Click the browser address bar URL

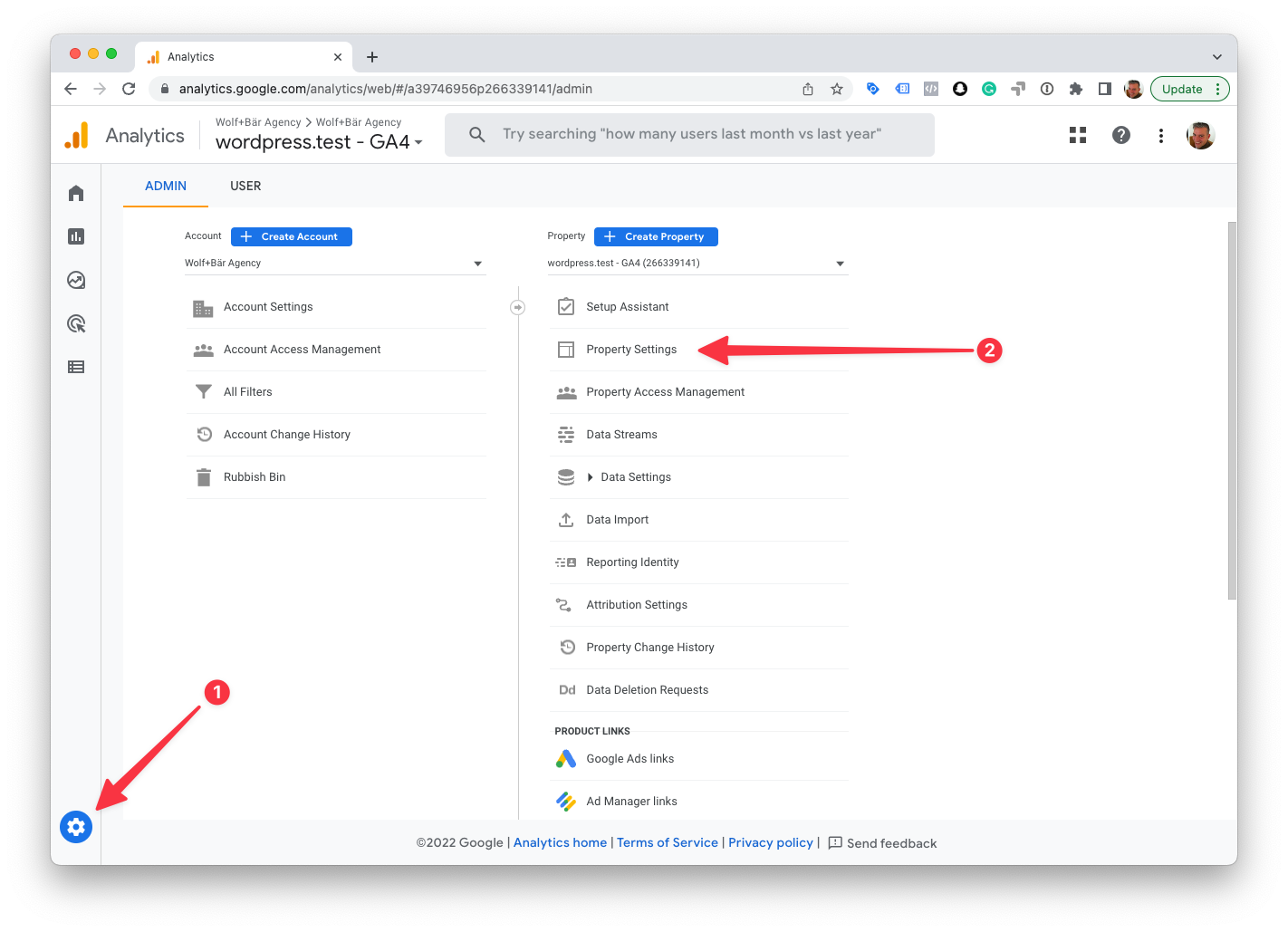[x=386, y=89]
